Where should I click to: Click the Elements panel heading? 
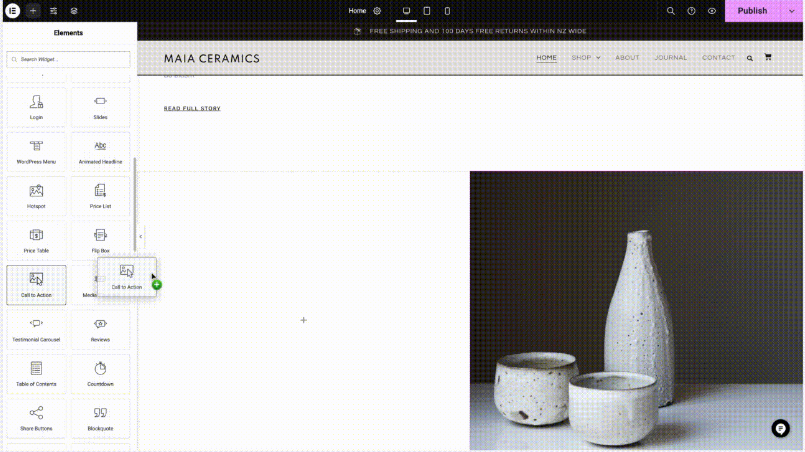[68, 33]
